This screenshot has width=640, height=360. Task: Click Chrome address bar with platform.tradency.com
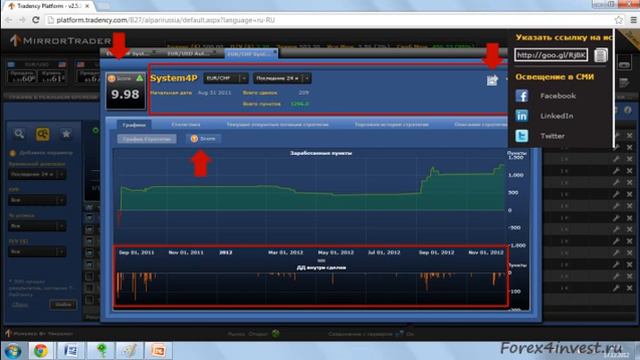click(327, 20)
